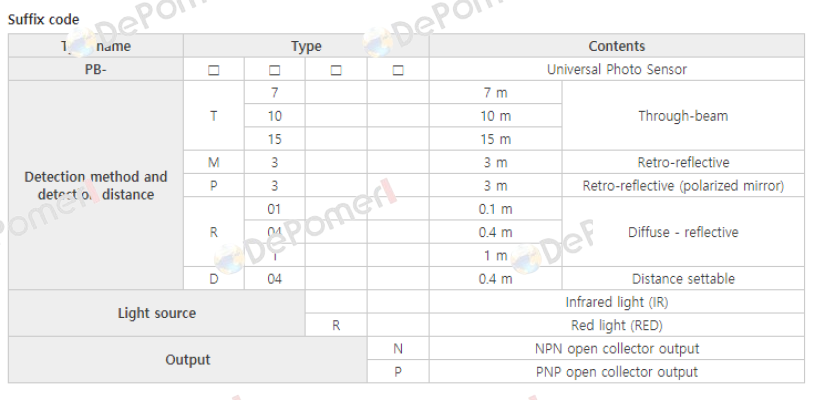Select the Universal Photo Sensor cell

[x=617, y=69]
